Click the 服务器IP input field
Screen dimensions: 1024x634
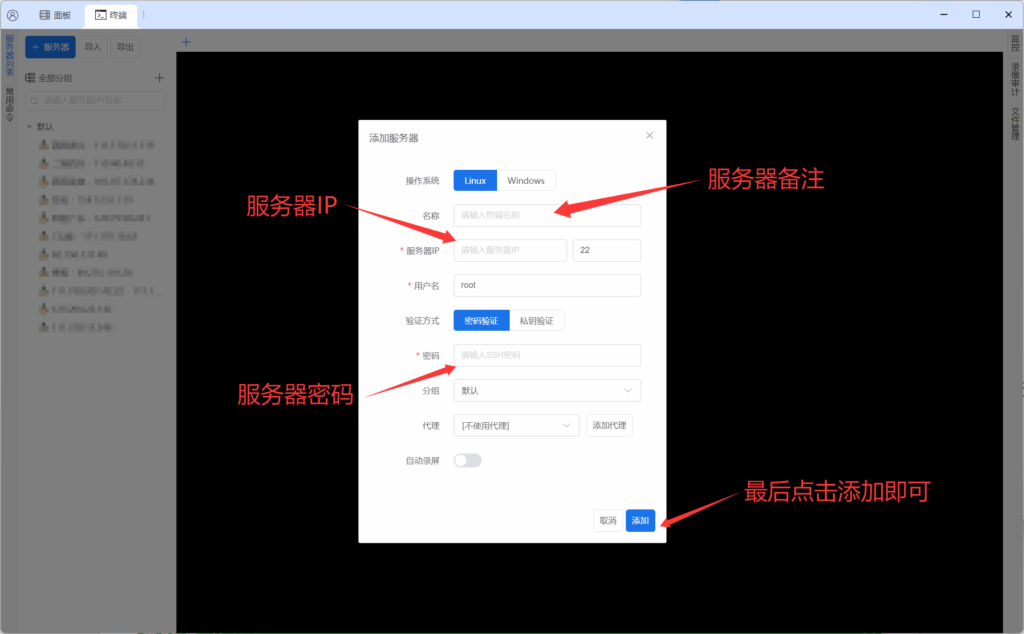[x=510, y=250]
